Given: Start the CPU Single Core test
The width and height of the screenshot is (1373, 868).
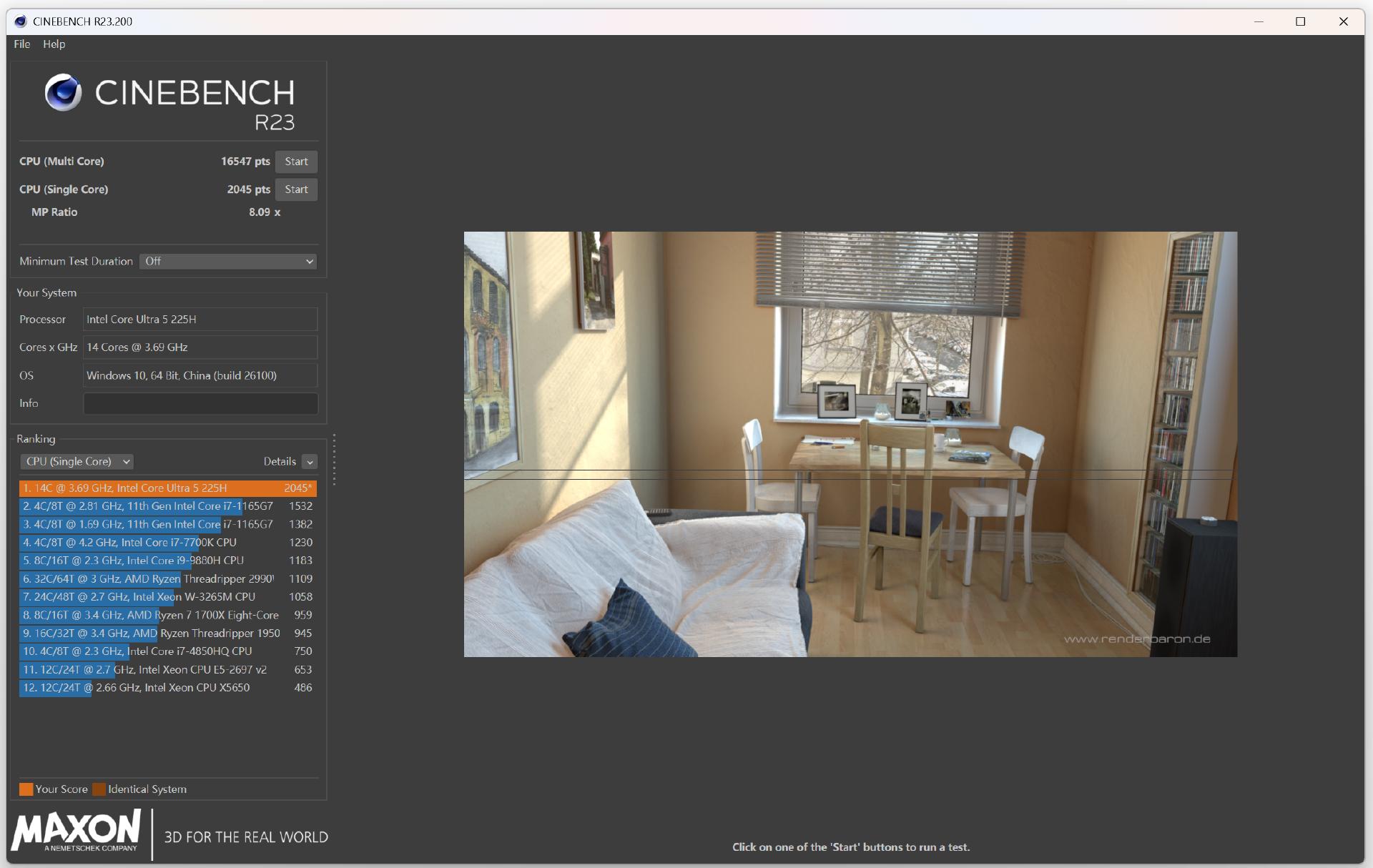Looking at the screenshot, I should [296, 189].
